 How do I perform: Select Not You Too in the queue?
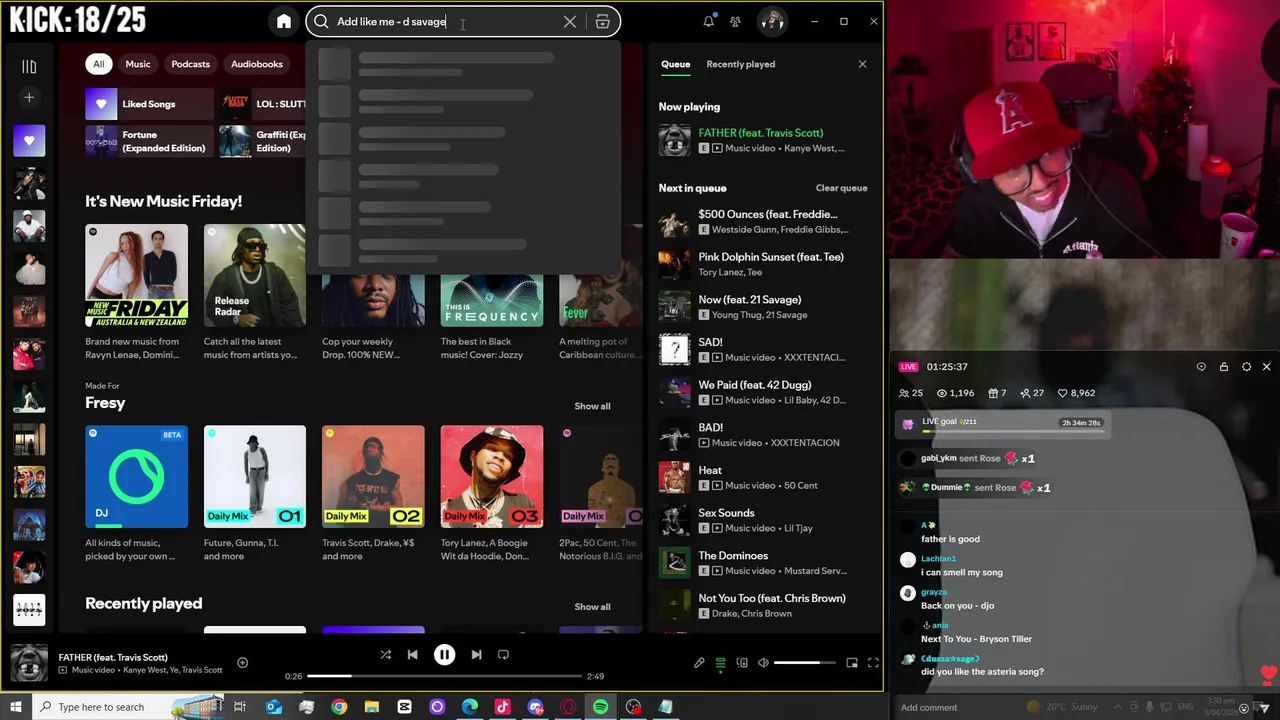tap(763, 606)
